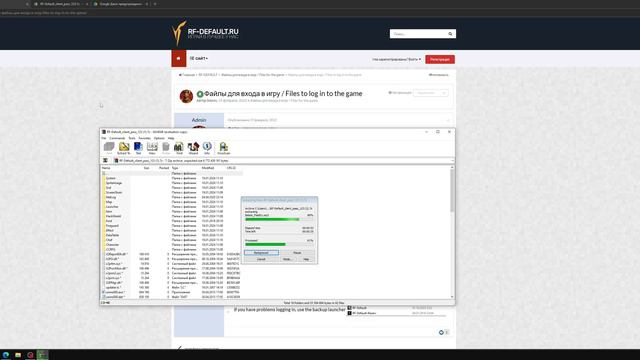The image size is (640, 360).
Task: Open the File menu in WinRAR
Action: [104, 138]
